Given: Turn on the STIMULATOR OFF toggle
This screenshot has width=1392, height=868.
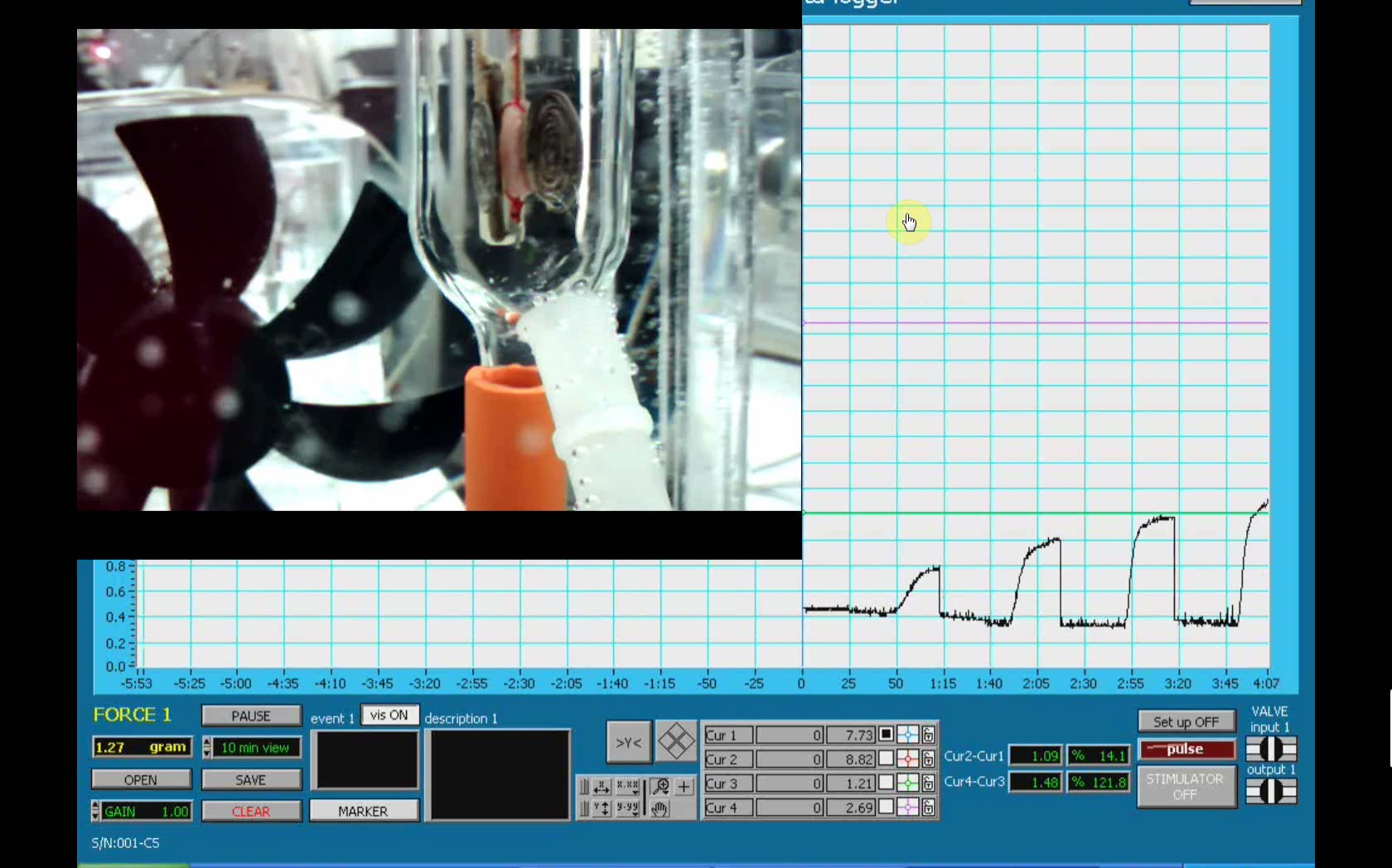Looking at the screenshot, I should click(1185, 787).
